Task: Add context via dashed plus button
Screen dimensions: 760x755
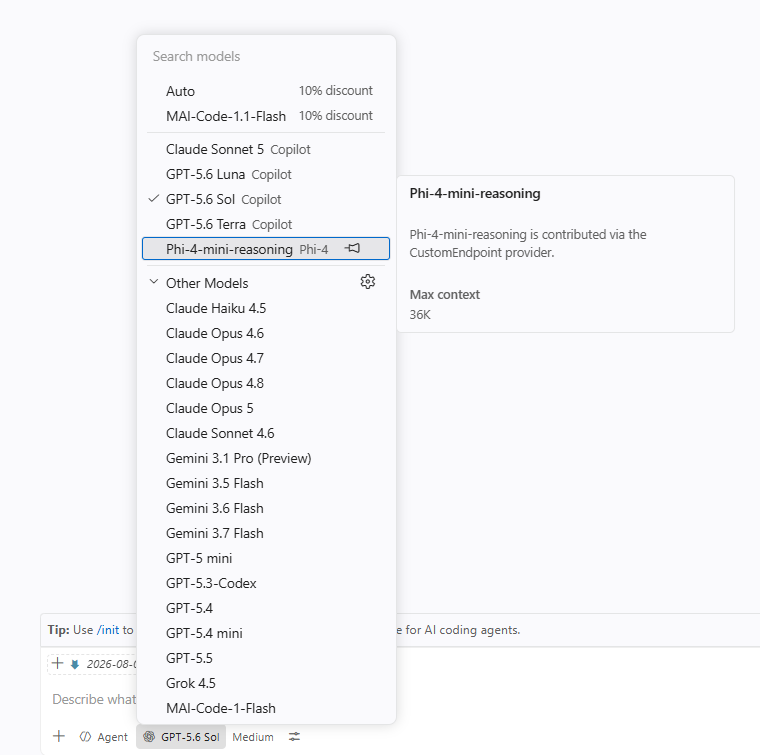Action: 57,663
